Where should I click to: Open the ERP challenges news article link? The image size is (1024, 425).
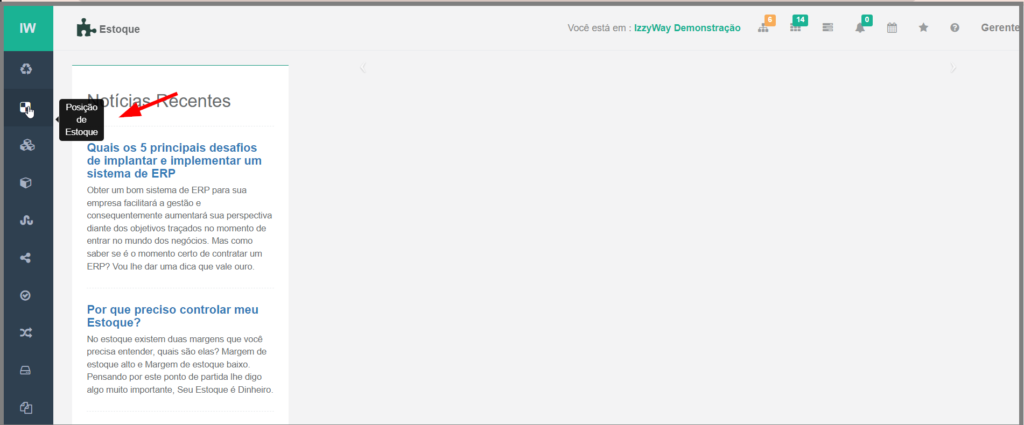click(x=174, y=160)
